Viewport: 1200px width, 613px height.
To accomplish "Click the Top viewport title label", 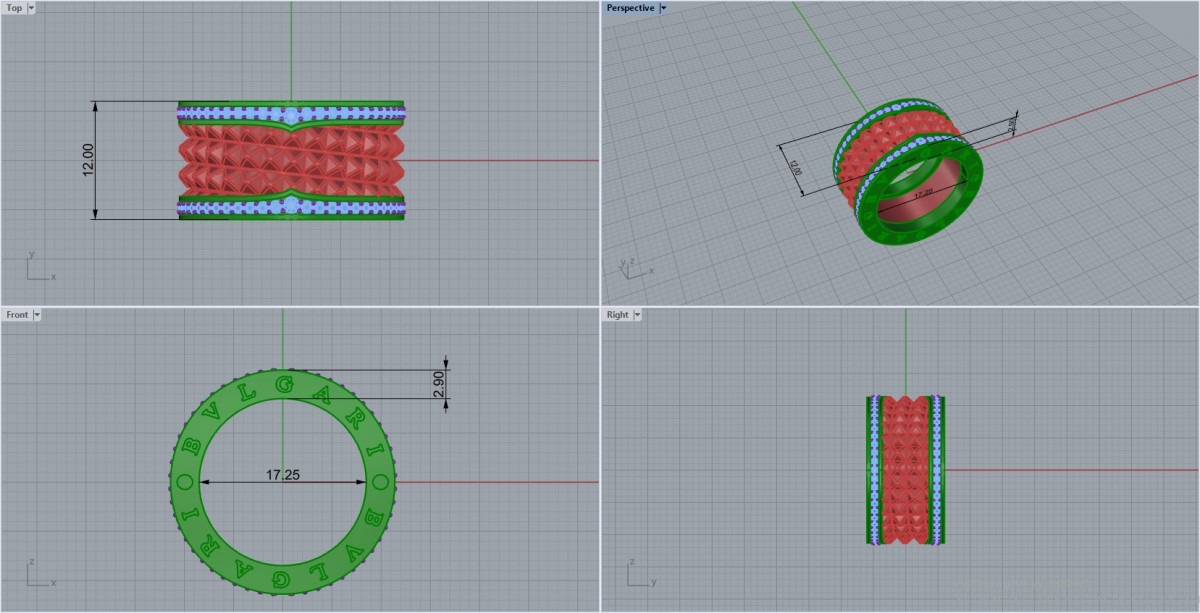I will (14, 8).
